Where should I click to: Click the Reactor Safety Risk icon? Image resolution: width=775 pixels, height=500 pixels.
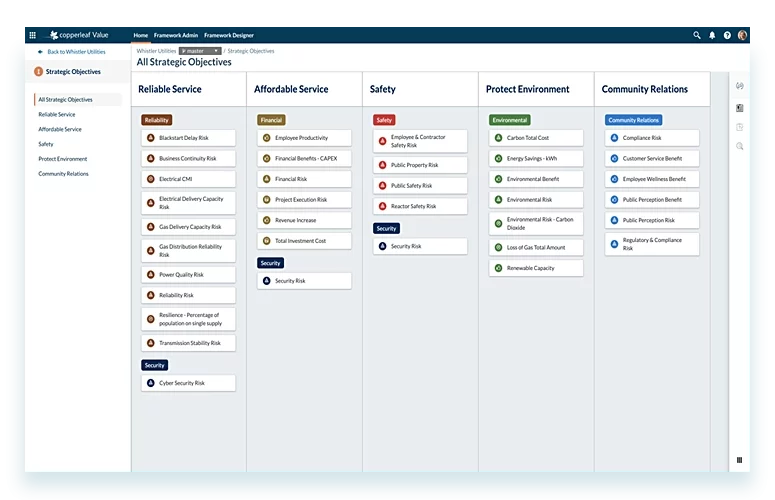pos(382,206)
